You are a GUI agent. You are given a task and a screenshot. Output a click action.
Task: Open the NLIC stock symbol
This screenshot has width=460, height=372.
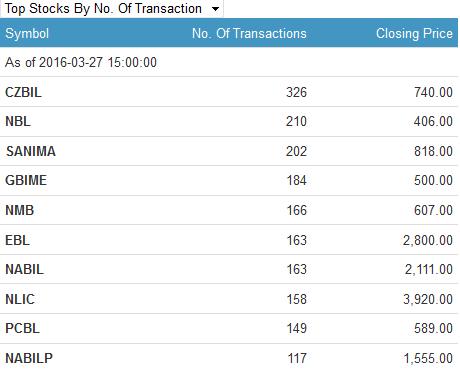click(x=20, y=299)
